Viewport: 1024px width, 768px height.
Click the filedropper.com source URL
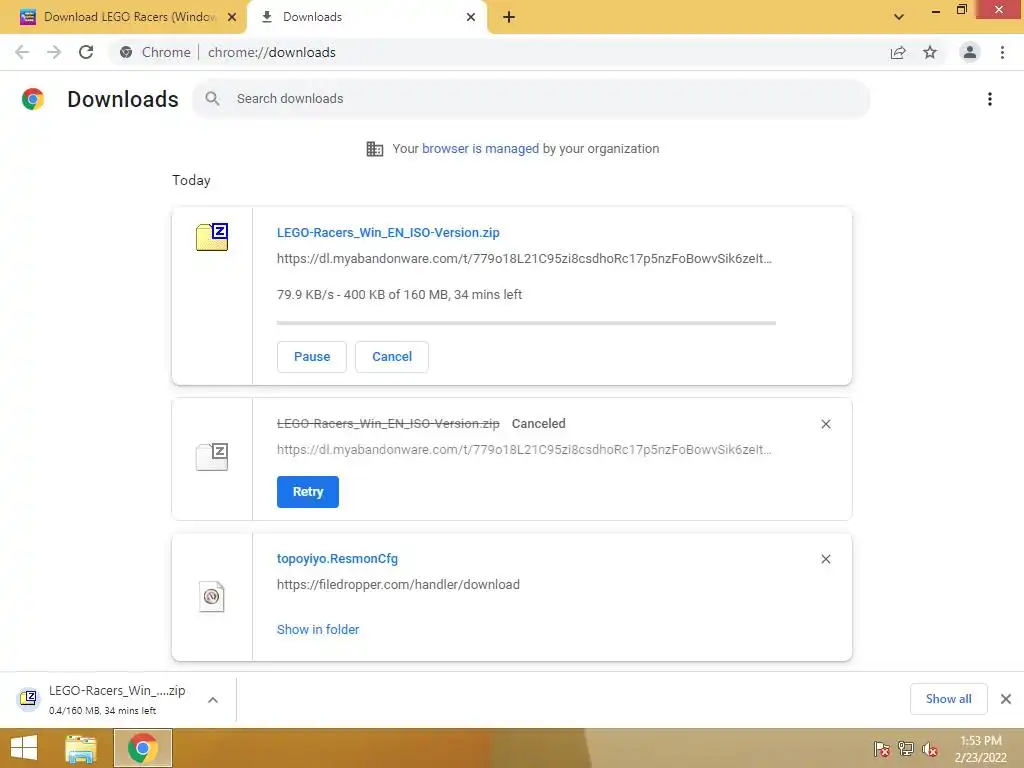(x=398, y=584)
